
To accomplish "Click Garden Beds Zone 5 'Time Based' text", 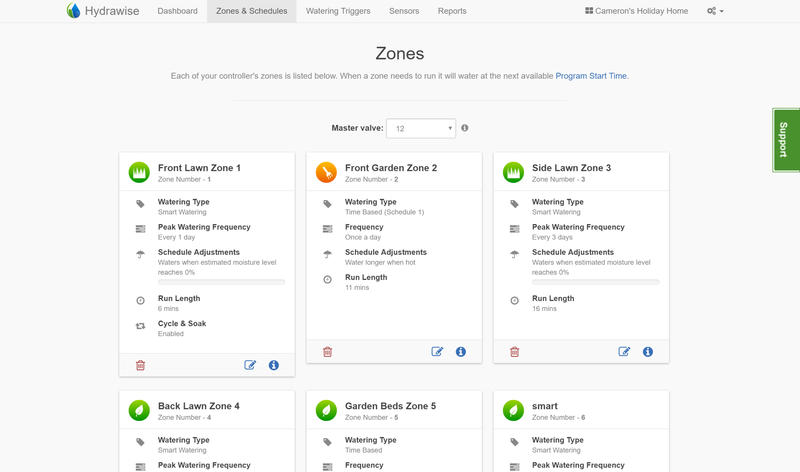I will click(363, 451).
